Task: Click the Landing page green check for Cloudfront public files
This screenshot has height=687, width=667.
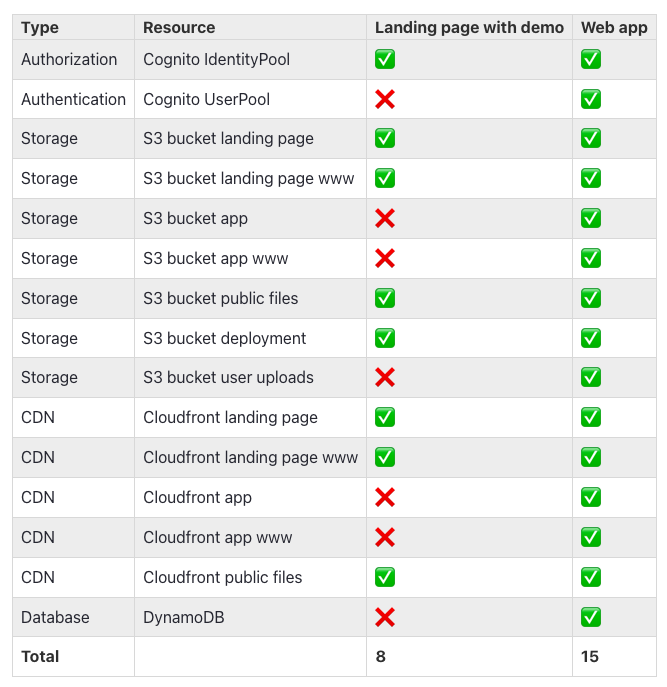Action: [385, 577]
